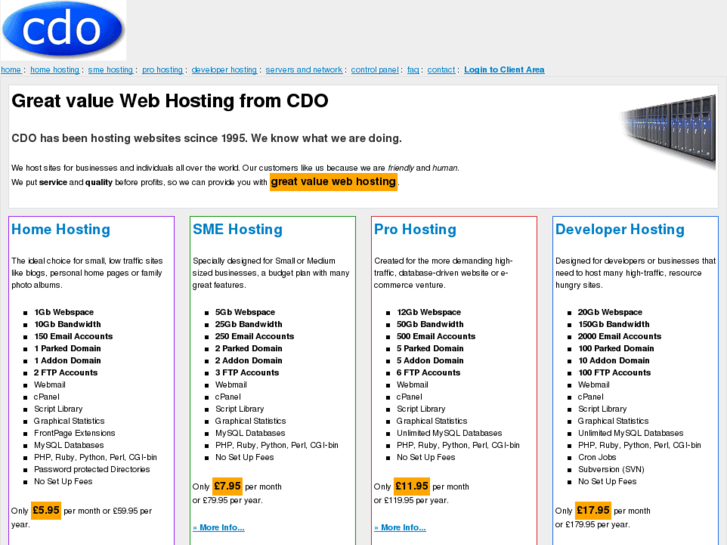
Task: Open sme hosting navigation link
Action: [110, 70]
